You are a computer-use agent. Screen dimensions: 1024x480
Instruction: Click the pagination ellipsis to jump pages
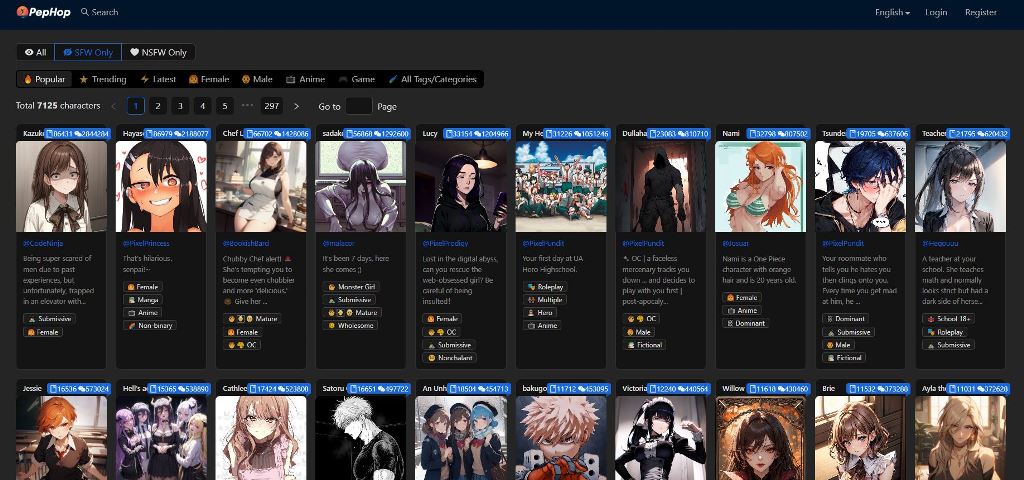point(247,106)
